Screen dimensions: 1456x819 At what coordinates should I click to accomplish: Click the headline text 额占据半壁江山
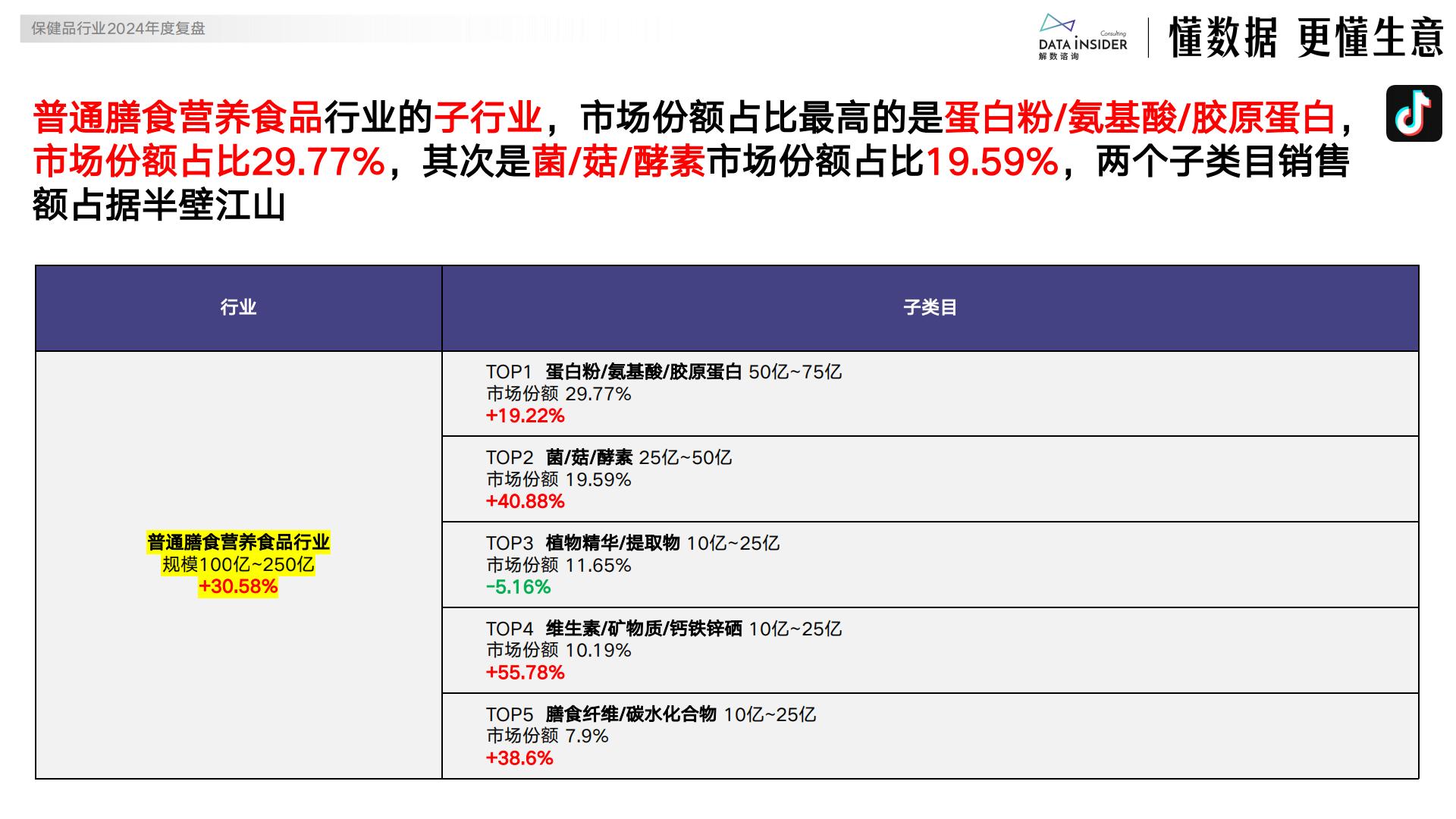(x=159, y=206)
